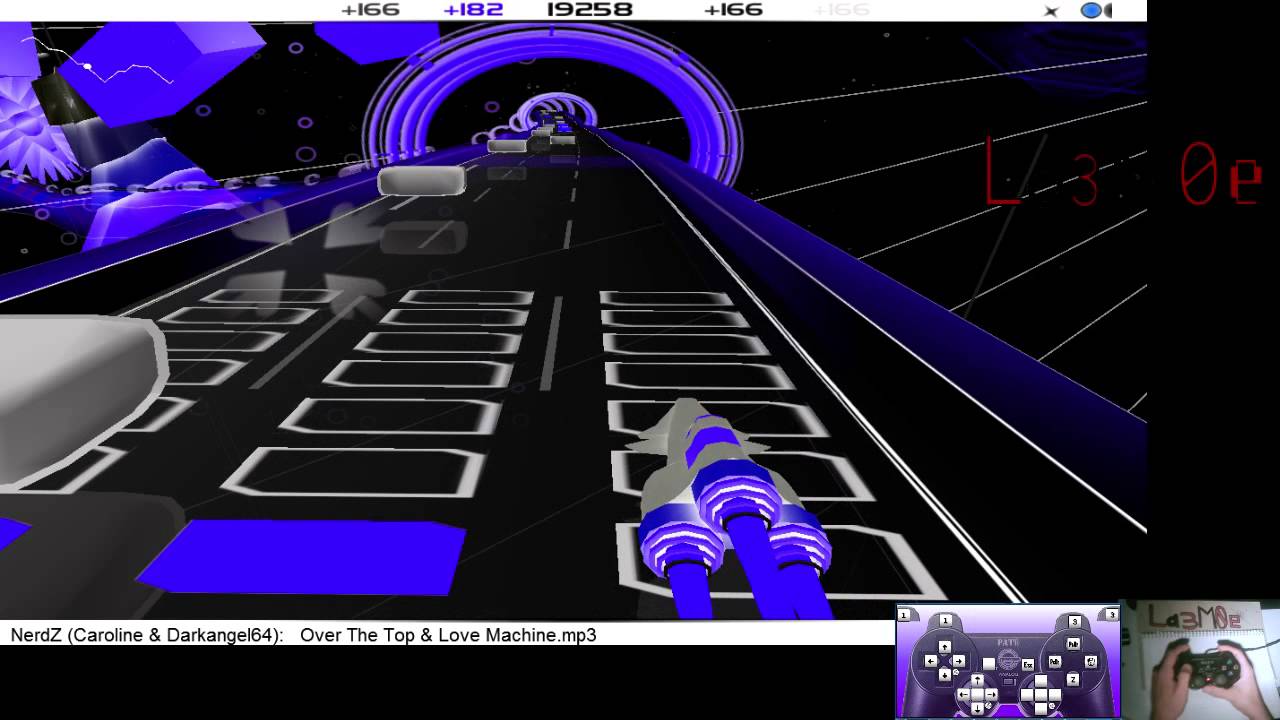Click the D-pad up arrow on controller overlay
The image size is (1280, 720).
pos(945,647)
